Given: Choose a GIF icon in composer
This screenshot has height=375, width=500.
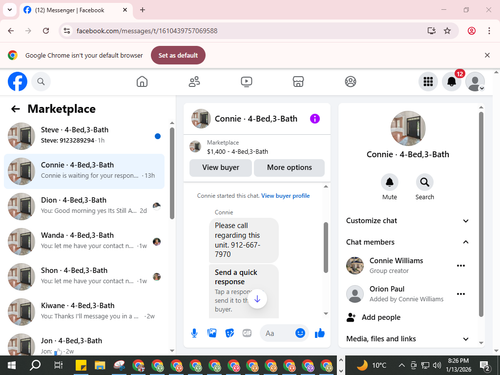Looking at the screenshot, I should (x=247, y=333).
